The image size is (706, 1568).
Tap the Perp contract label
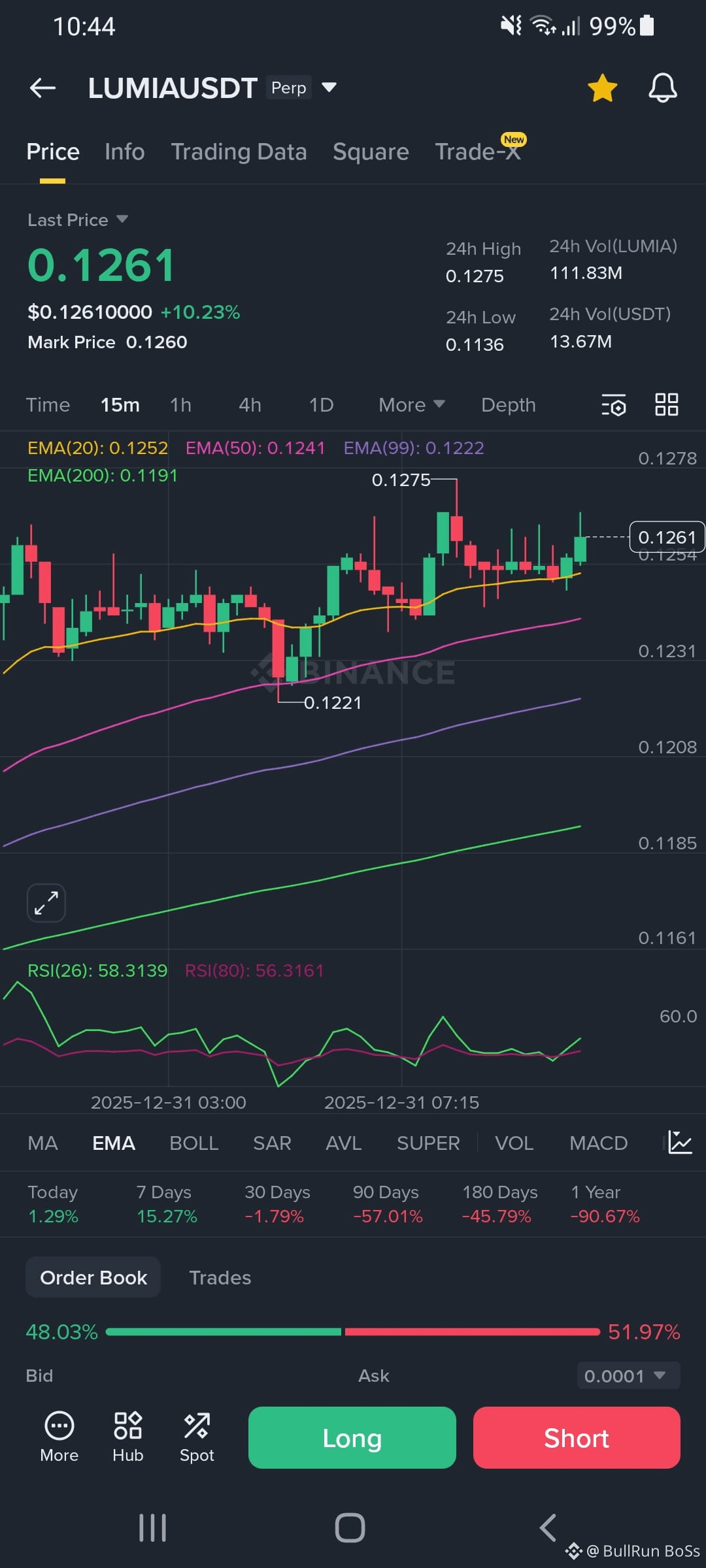tap(288, 88)
